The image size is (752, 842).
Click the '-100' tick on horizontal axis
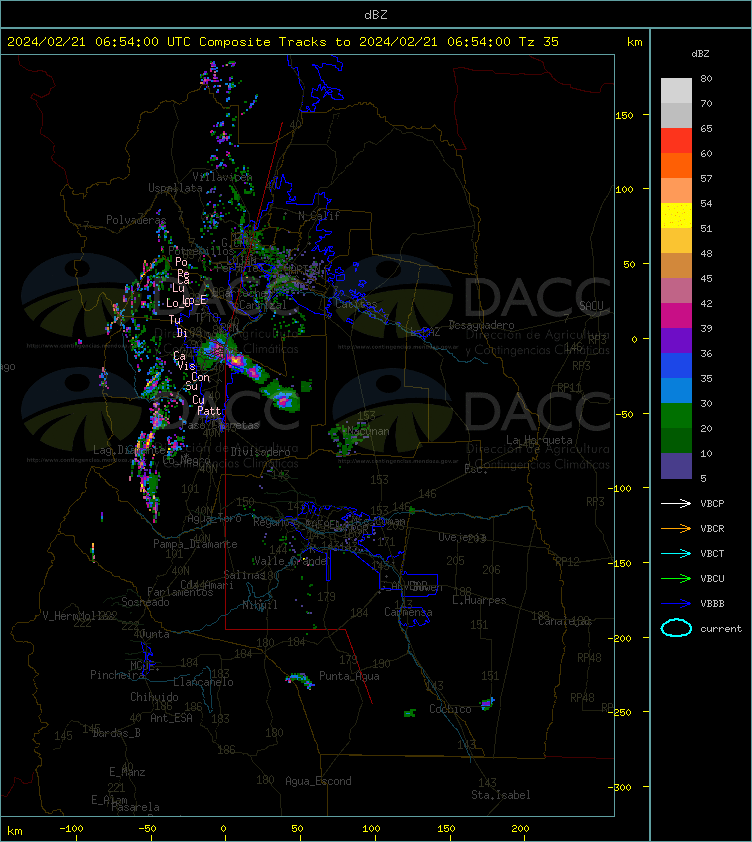71,829
